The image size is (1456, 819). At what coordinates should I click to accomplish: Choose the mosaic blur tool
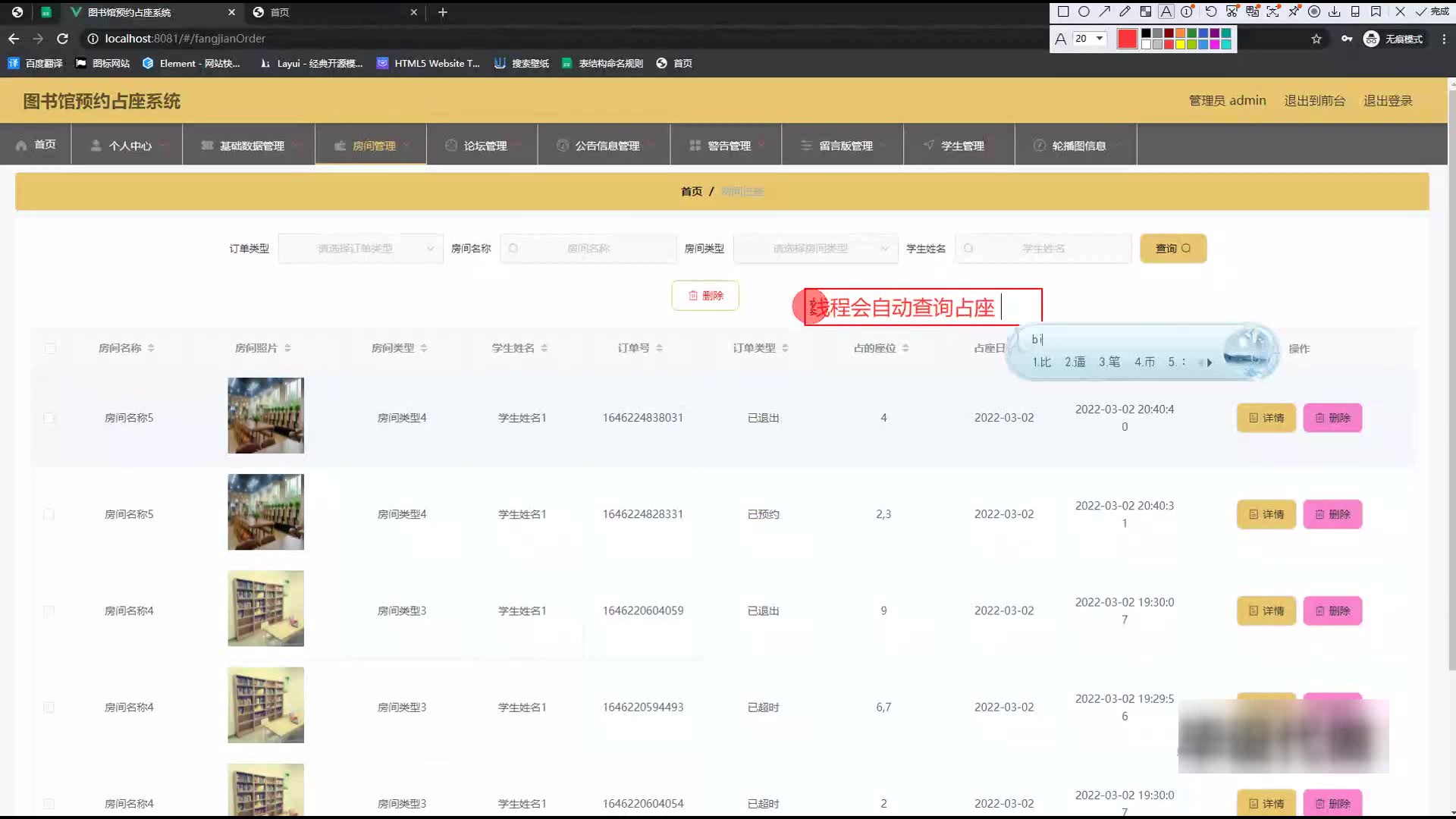[x=1146, y=11]
